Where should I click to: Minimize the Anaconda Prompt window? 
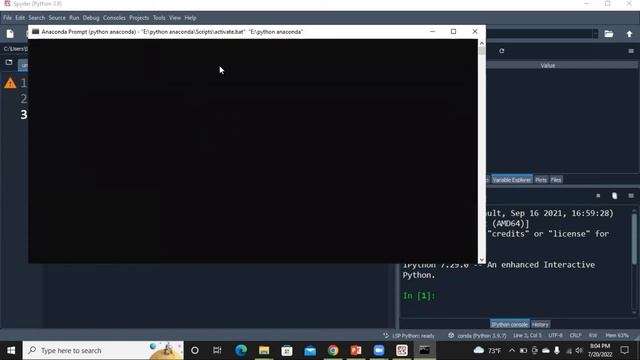[x=432, y=31]
